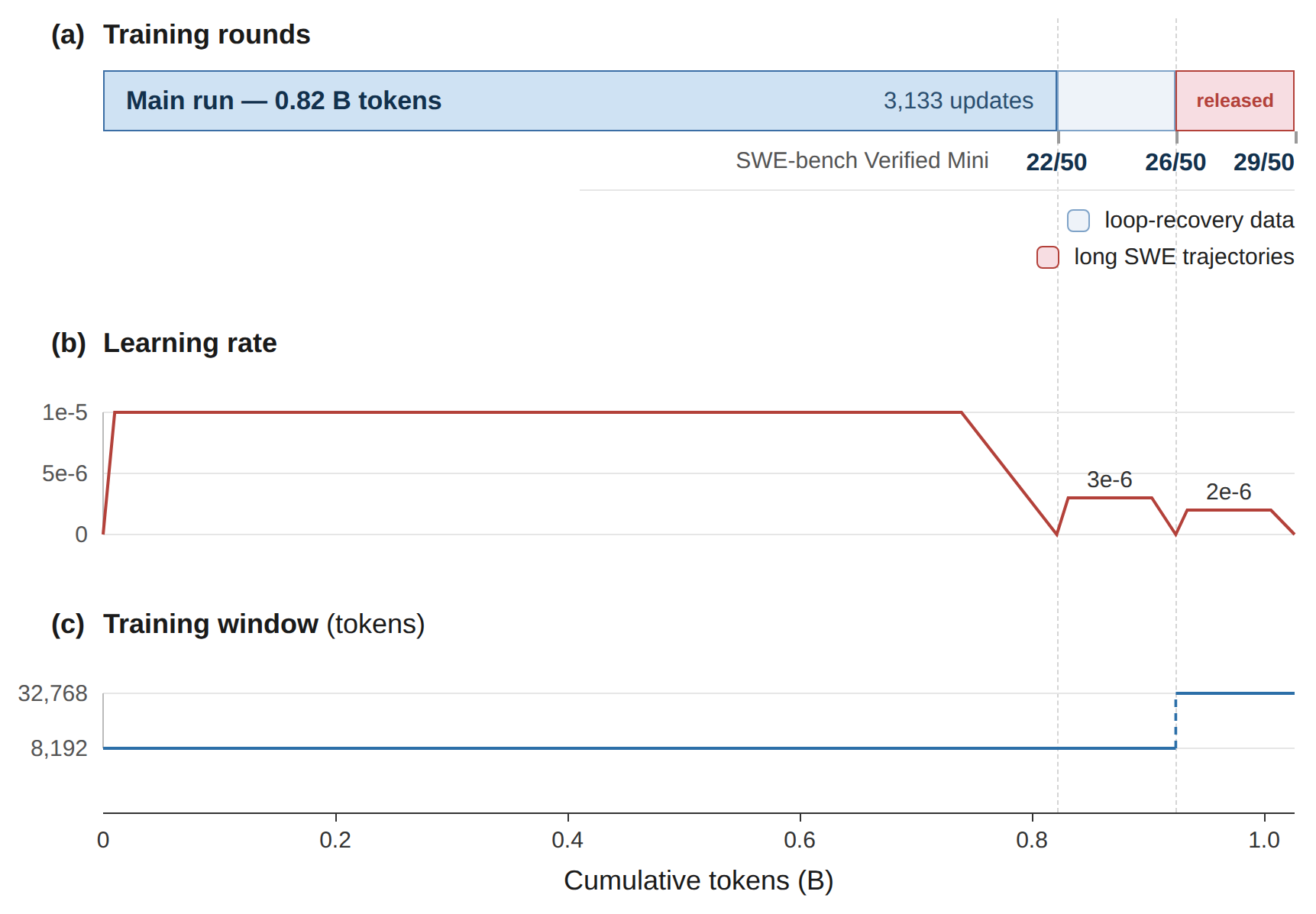Click the 2e-6 learning rate annotation
Viewport: 1316px width, 914px height.
(x=1228, y=492)
